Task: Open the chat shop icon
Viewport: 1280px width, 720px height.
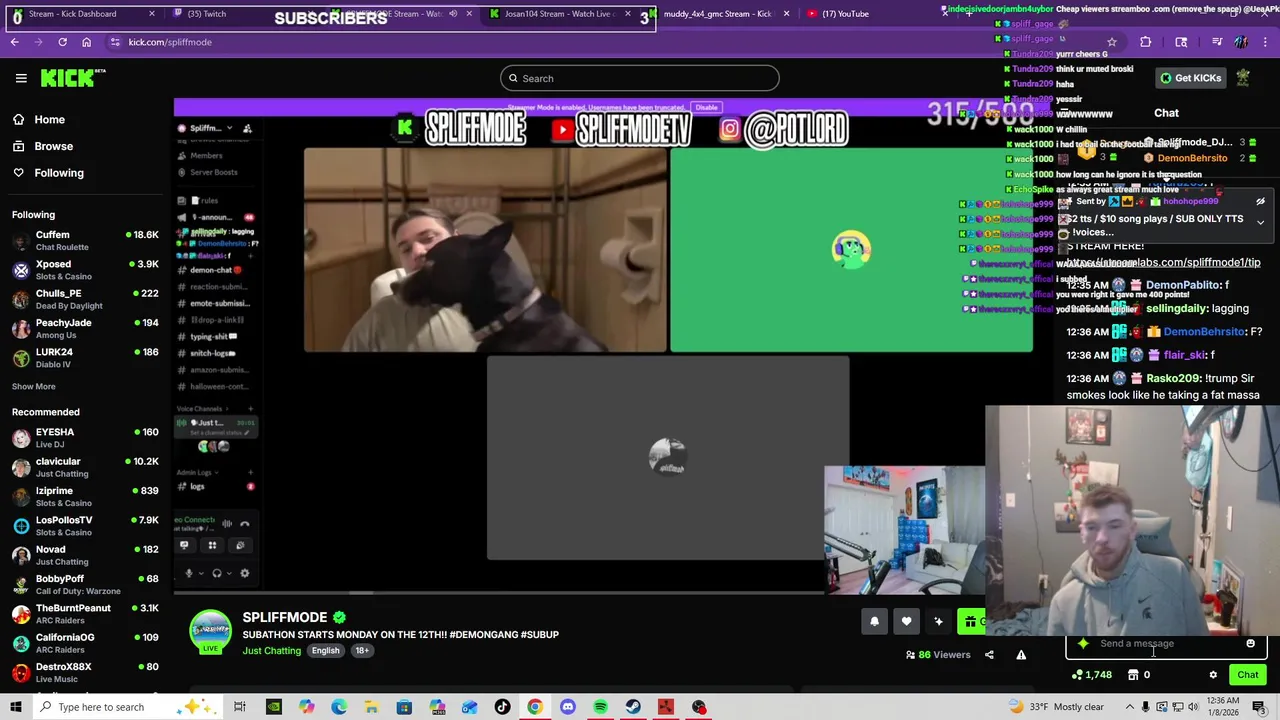Action: pyautogui.click(x=1133, y=675)
